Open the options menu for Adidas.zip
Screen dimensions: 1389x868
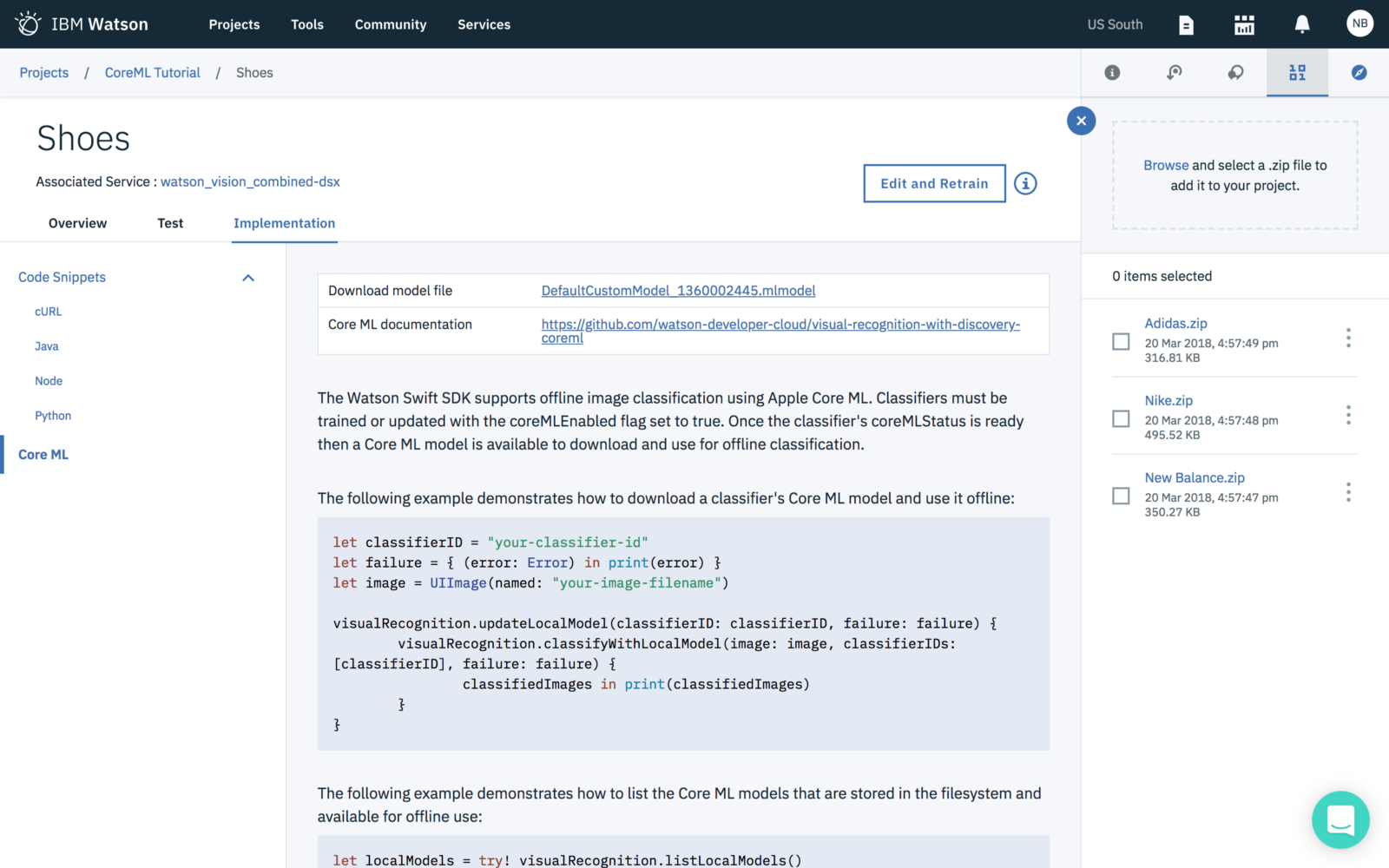1348,338
